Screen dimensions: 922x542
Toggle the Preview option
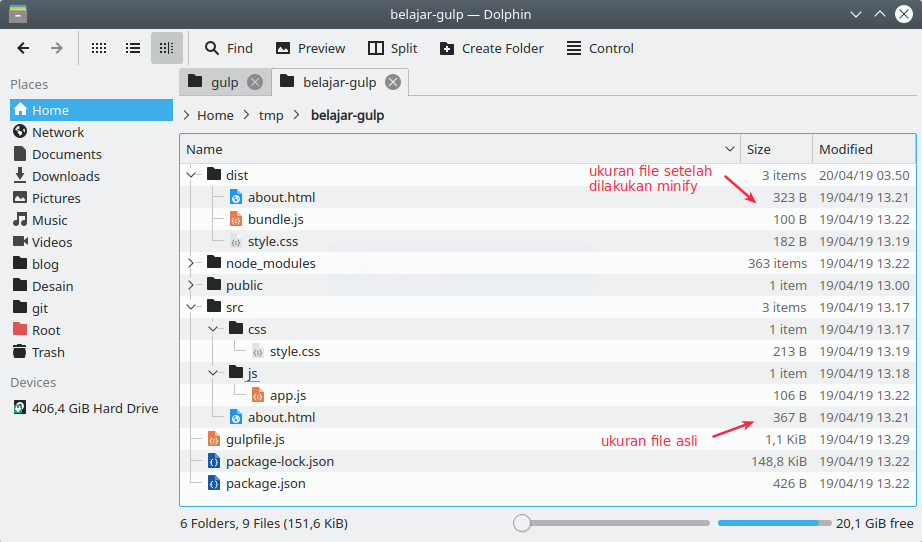click(310, 48)
